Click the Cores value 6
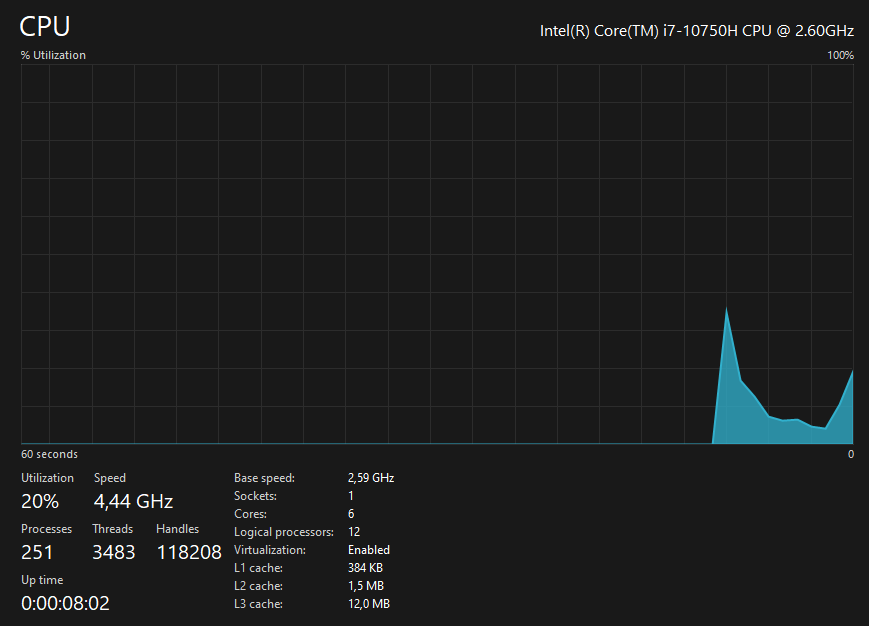This screenshot has height=626, width=869. click(x=351, y=514)
